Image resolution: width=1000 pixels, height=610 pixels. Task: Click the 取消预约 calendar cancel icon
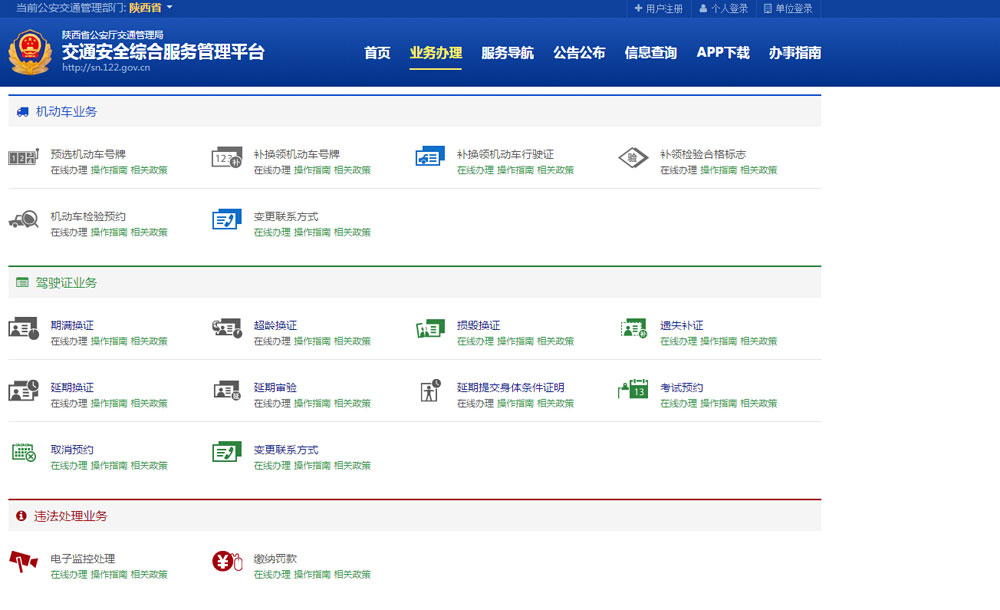pyautogui.click(x=23, y=452)
